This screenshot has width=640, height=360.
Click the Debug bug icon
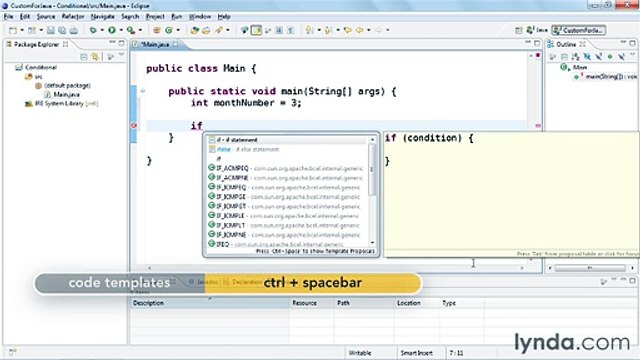click(x=93, y=30)
